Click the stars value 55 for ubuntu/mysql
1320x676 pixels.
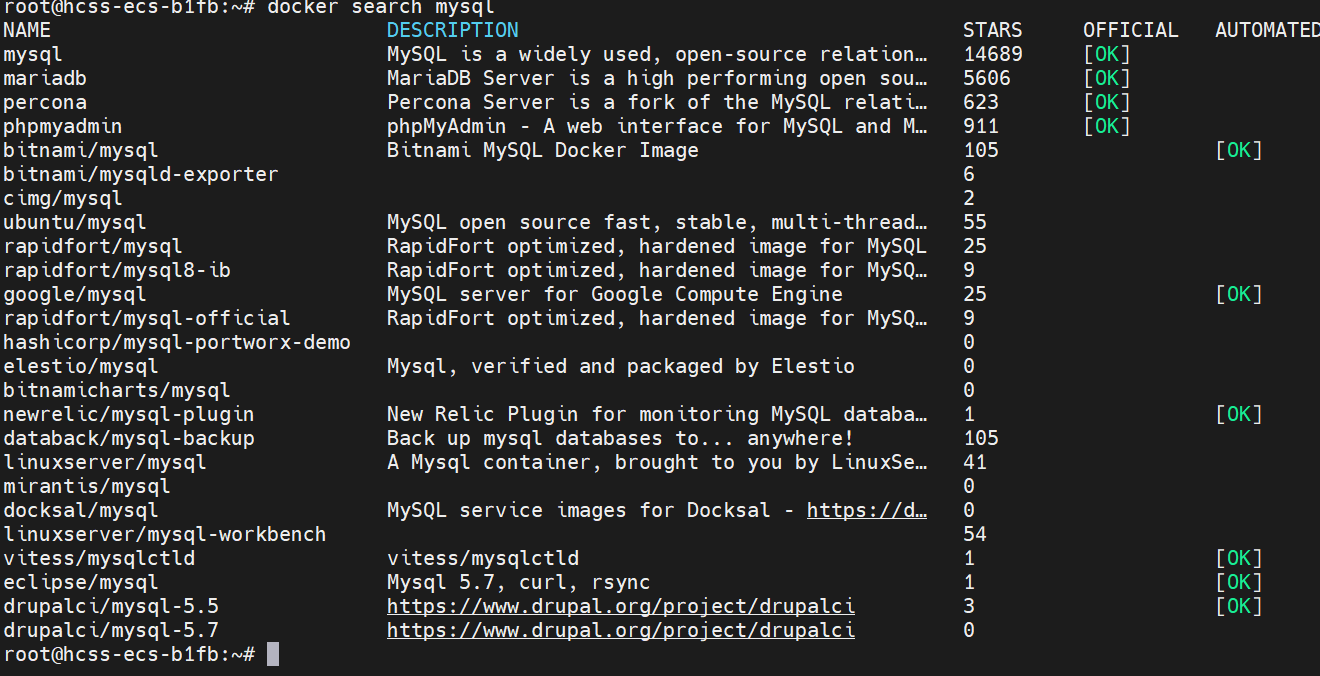[975, 223]
